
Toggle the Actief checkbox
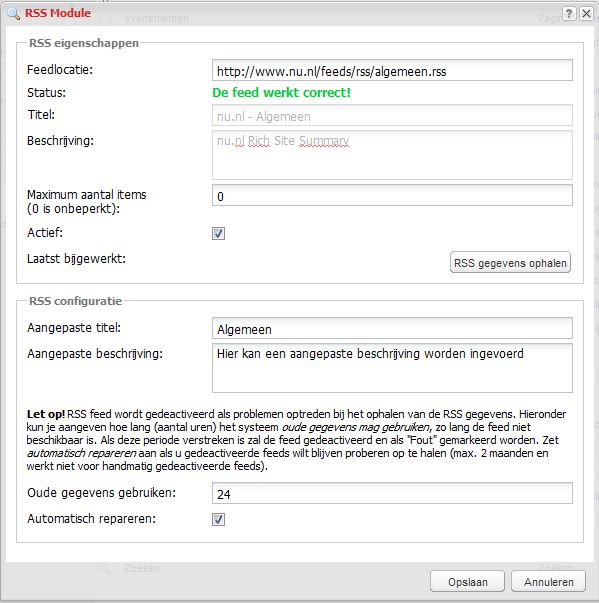[x=218, y=233]
